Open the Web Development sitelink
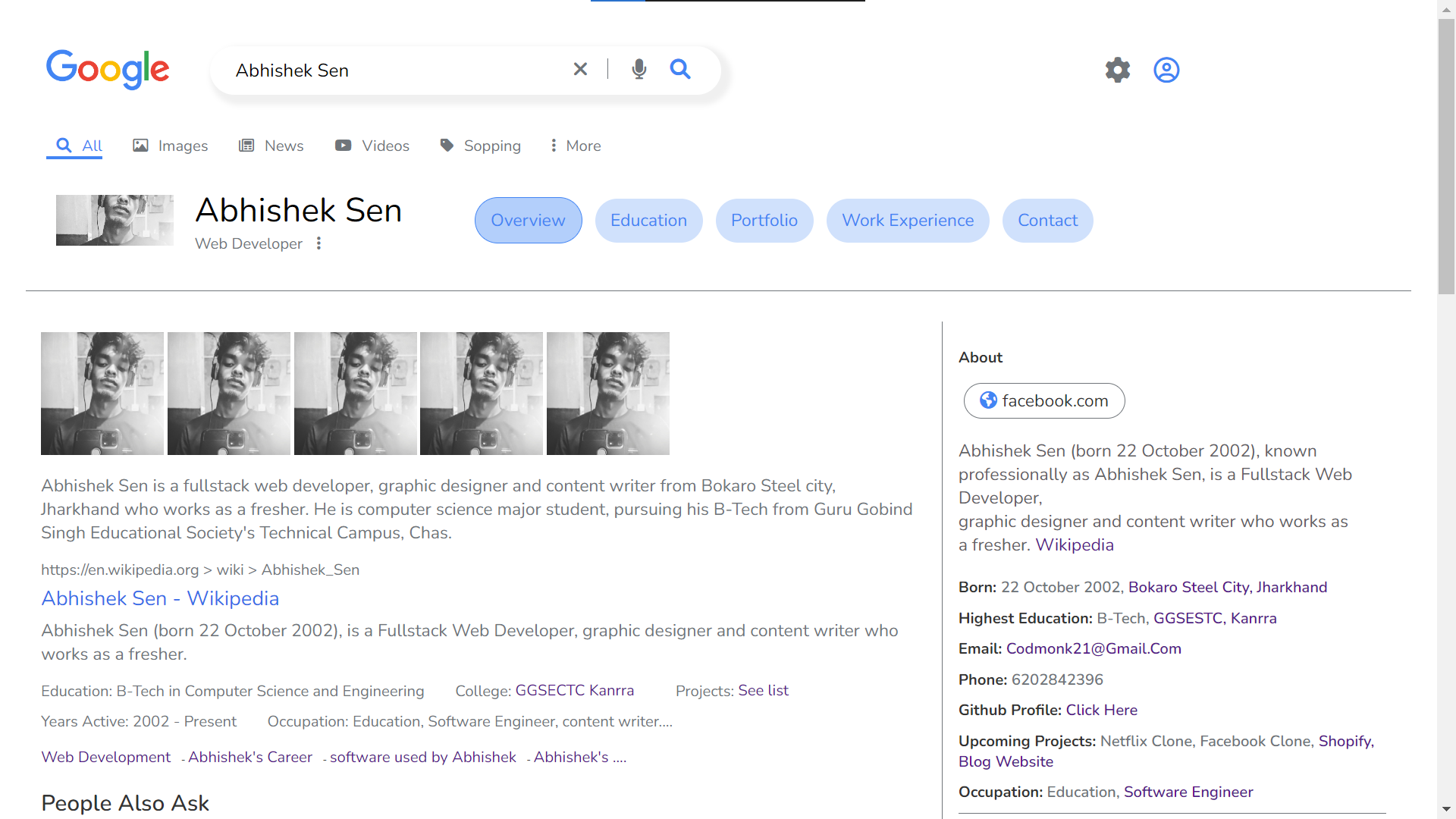This screenshot has width=1456, height=819. click(106, 757)
